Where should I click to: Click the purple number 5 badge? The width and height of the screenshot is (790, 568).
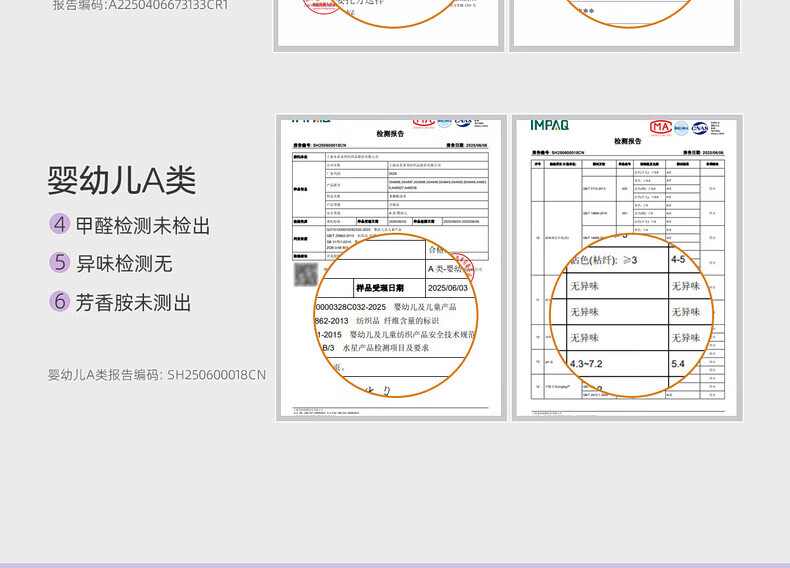click(60, 263)
